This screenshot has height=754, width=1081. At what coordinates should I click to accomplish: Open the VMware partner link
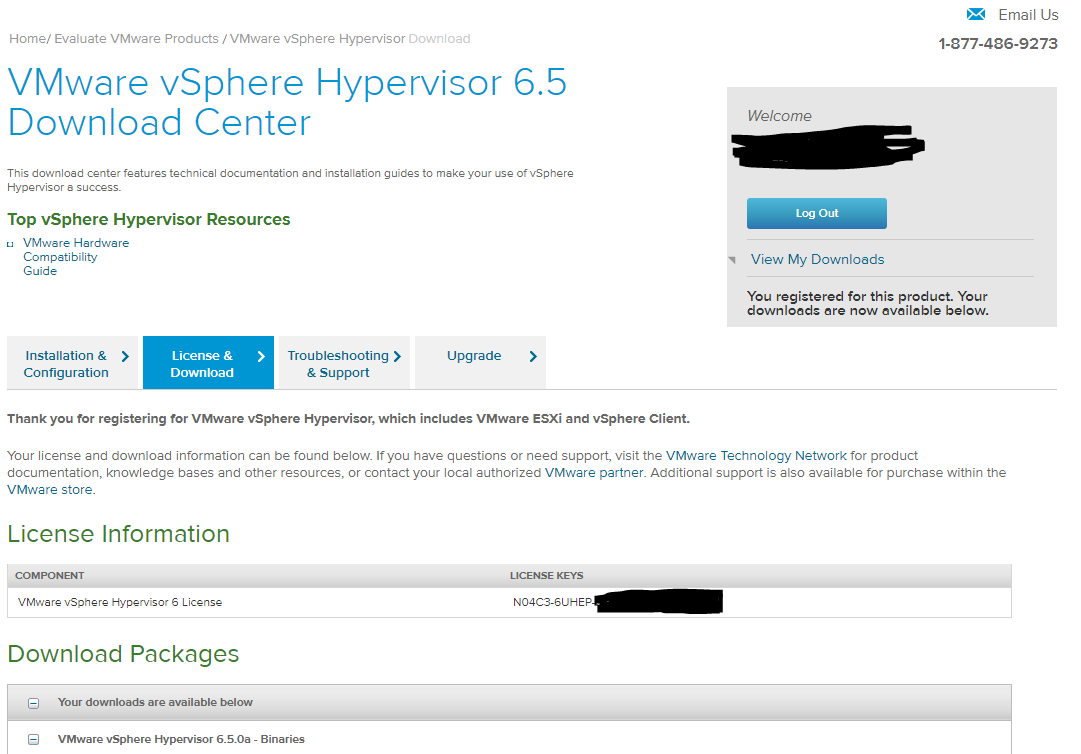[594, 473]
